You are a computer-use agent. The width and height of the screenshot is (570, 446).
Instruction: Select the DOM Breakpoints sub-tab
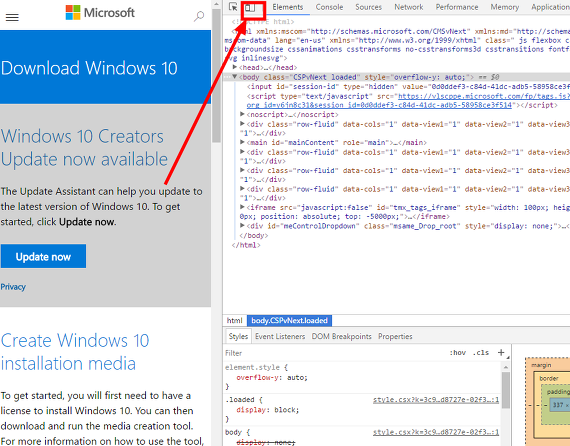pos(341,336)
